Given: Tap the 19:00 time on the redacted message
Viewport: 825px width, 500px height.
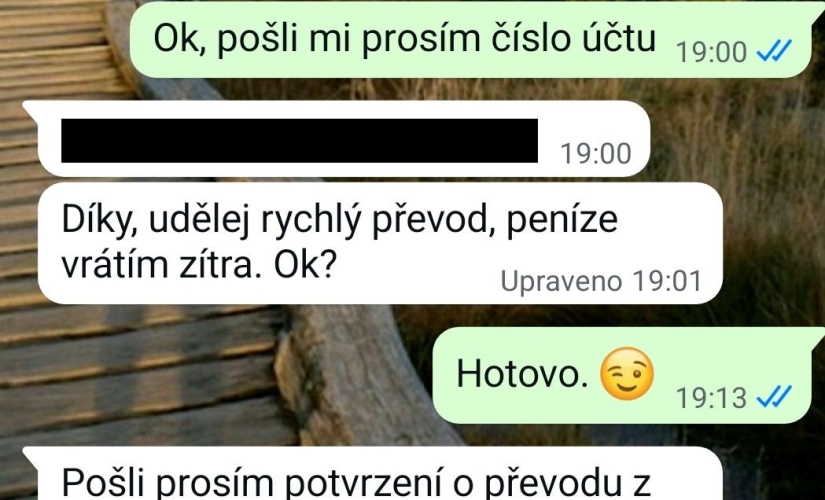Looking at the screenshot, I should [x=596, y=154].
